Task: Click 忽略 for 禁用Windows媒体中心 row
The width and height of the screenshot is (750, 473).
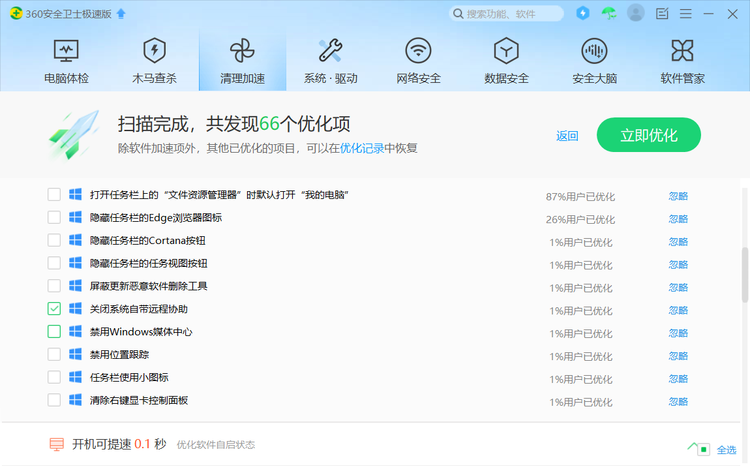Action: pyautogui.click(x=678, y=333)
